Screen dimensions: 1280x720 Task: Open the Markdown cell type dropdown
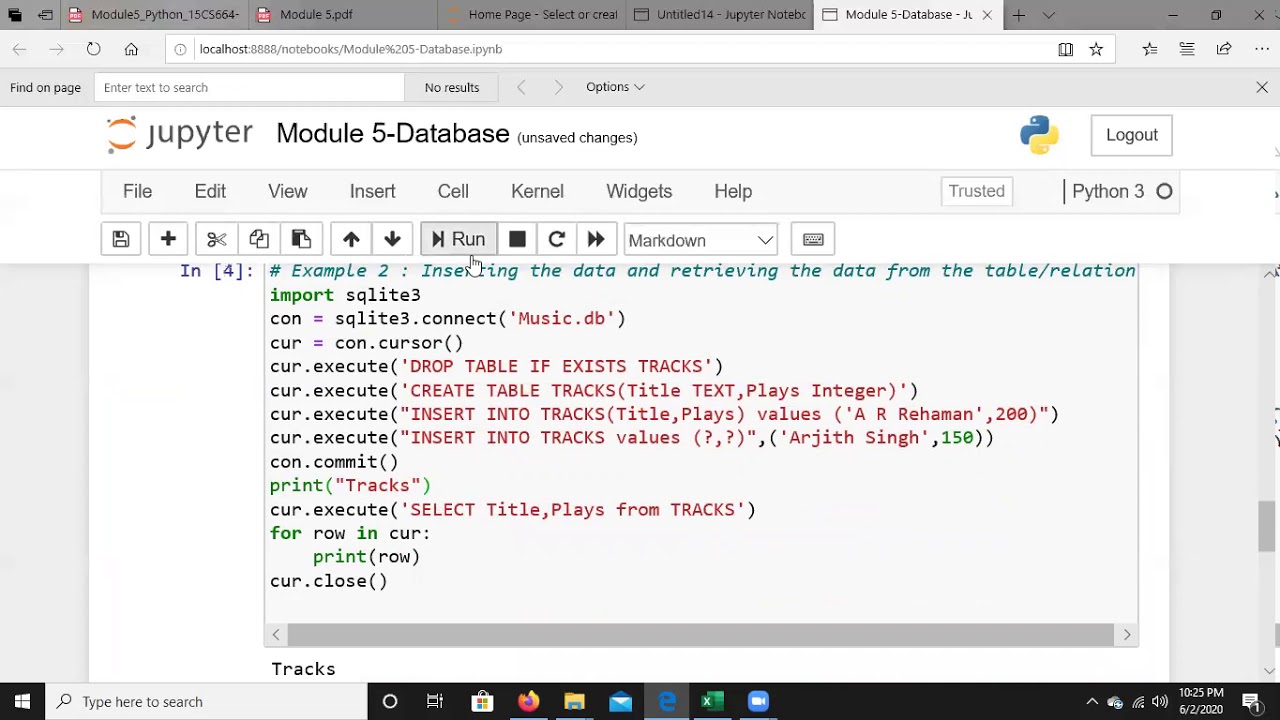point(699,240)
